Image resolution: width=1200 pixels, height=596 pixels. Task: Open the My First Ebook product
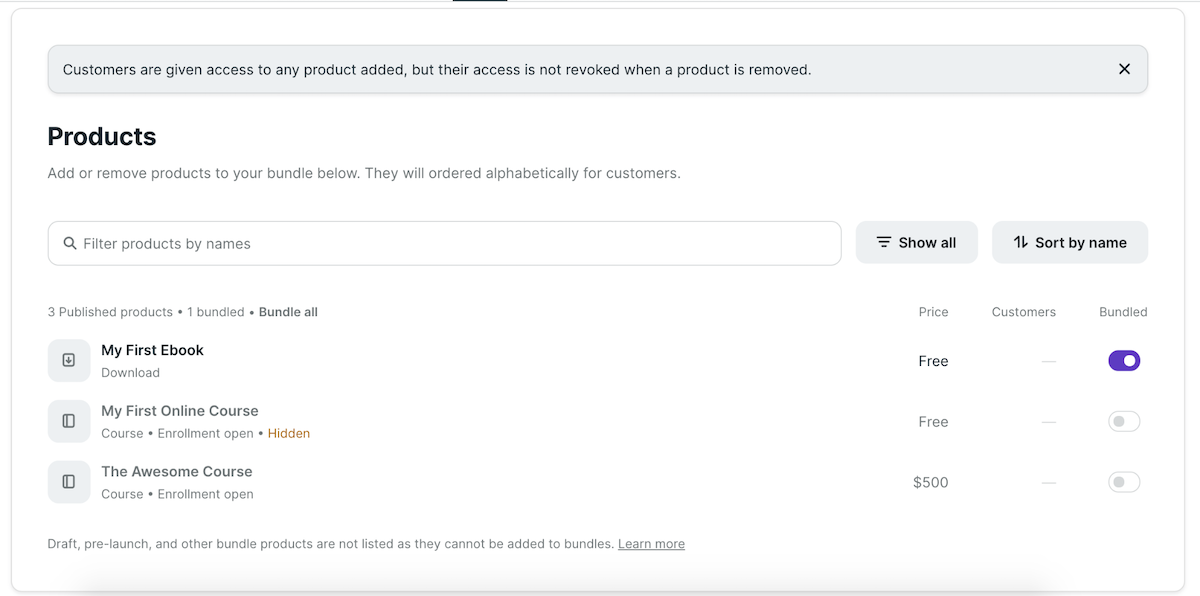click(152, 350)
